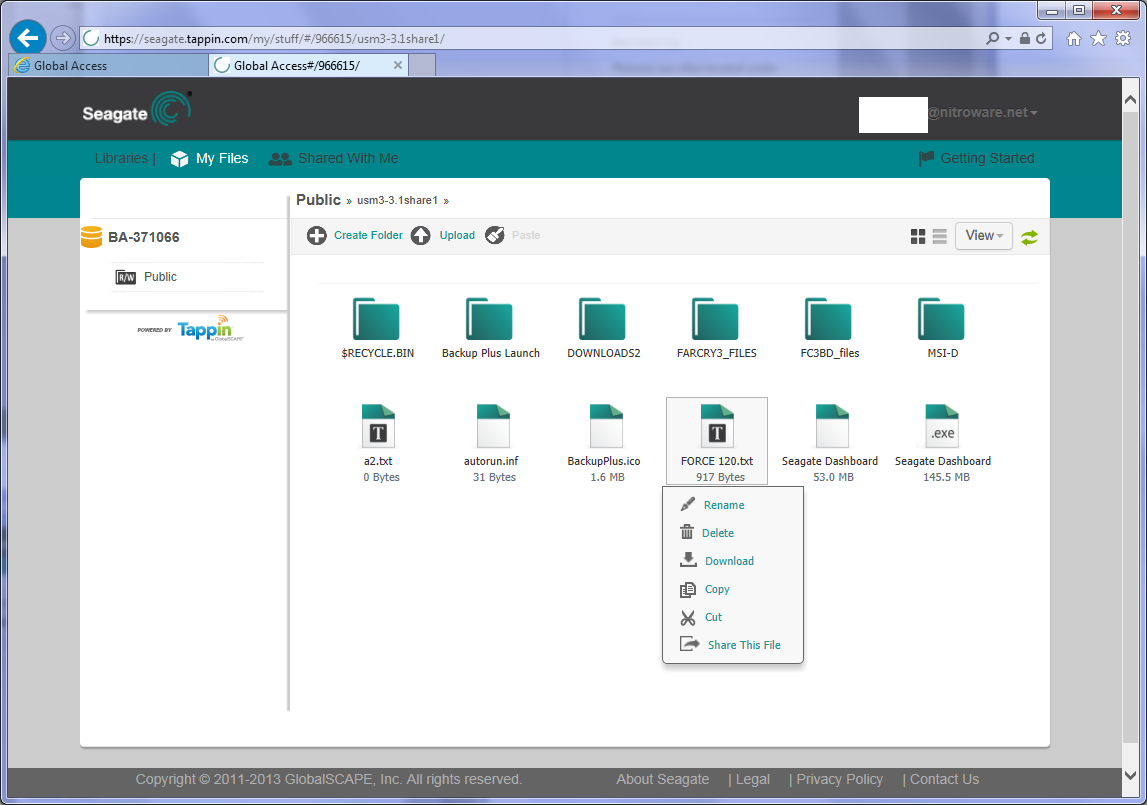The width and height of the screenshot is (1147, 805).
Task: Click the Upload arrow icon
Action: (421, 236)
